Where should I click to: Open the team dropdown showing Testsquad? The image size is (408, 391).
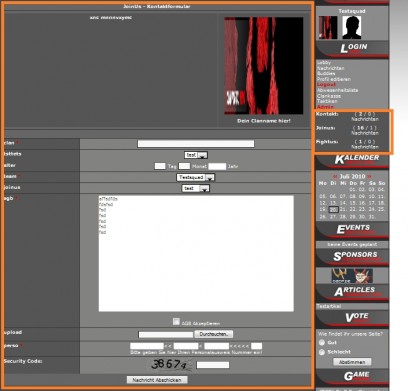point(196,177)
